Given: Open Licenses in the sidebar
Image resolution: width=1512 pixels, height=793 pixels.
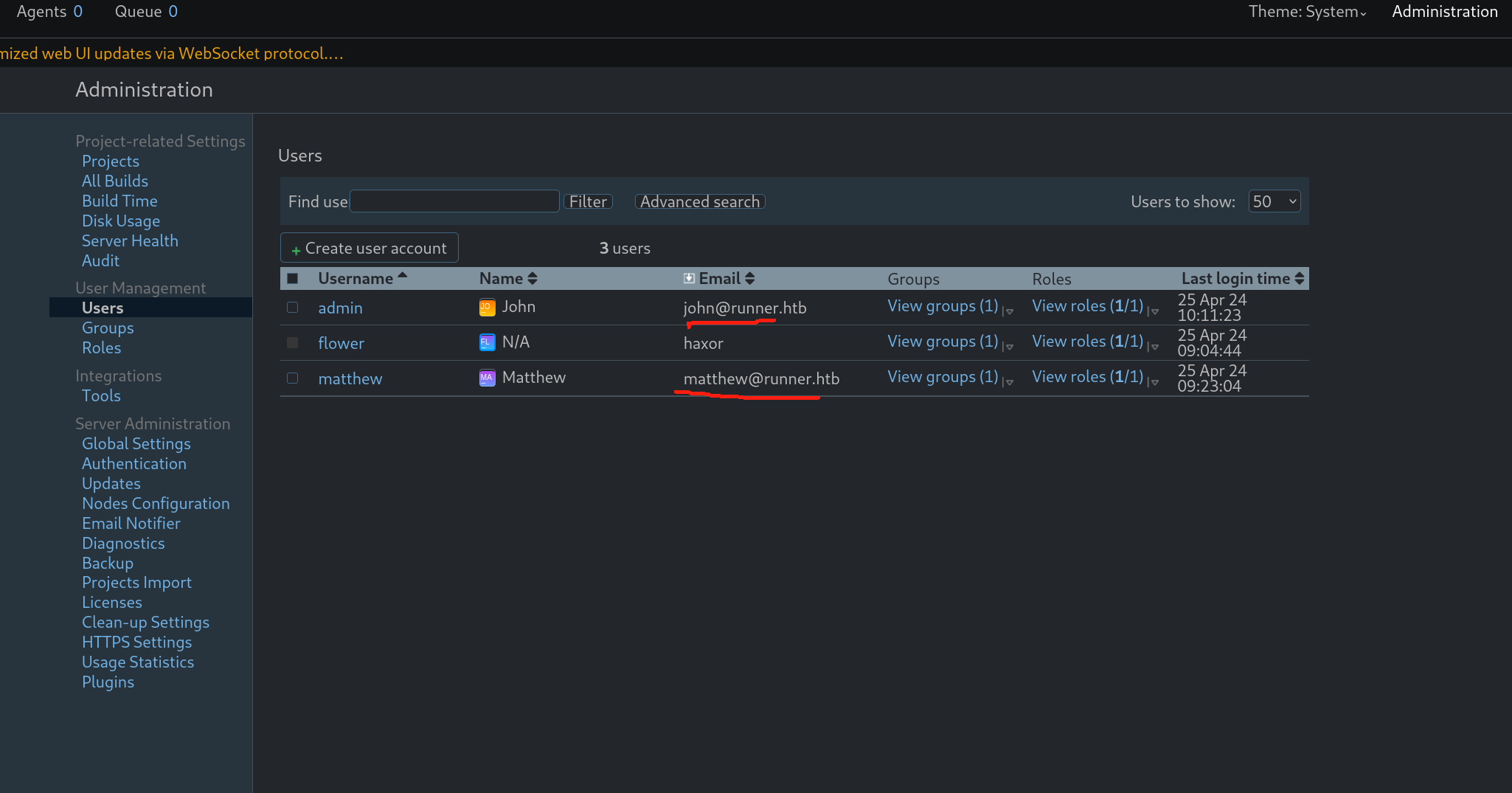Looking at the screenshot, I should pyautogui.click(x=112, y=602).
